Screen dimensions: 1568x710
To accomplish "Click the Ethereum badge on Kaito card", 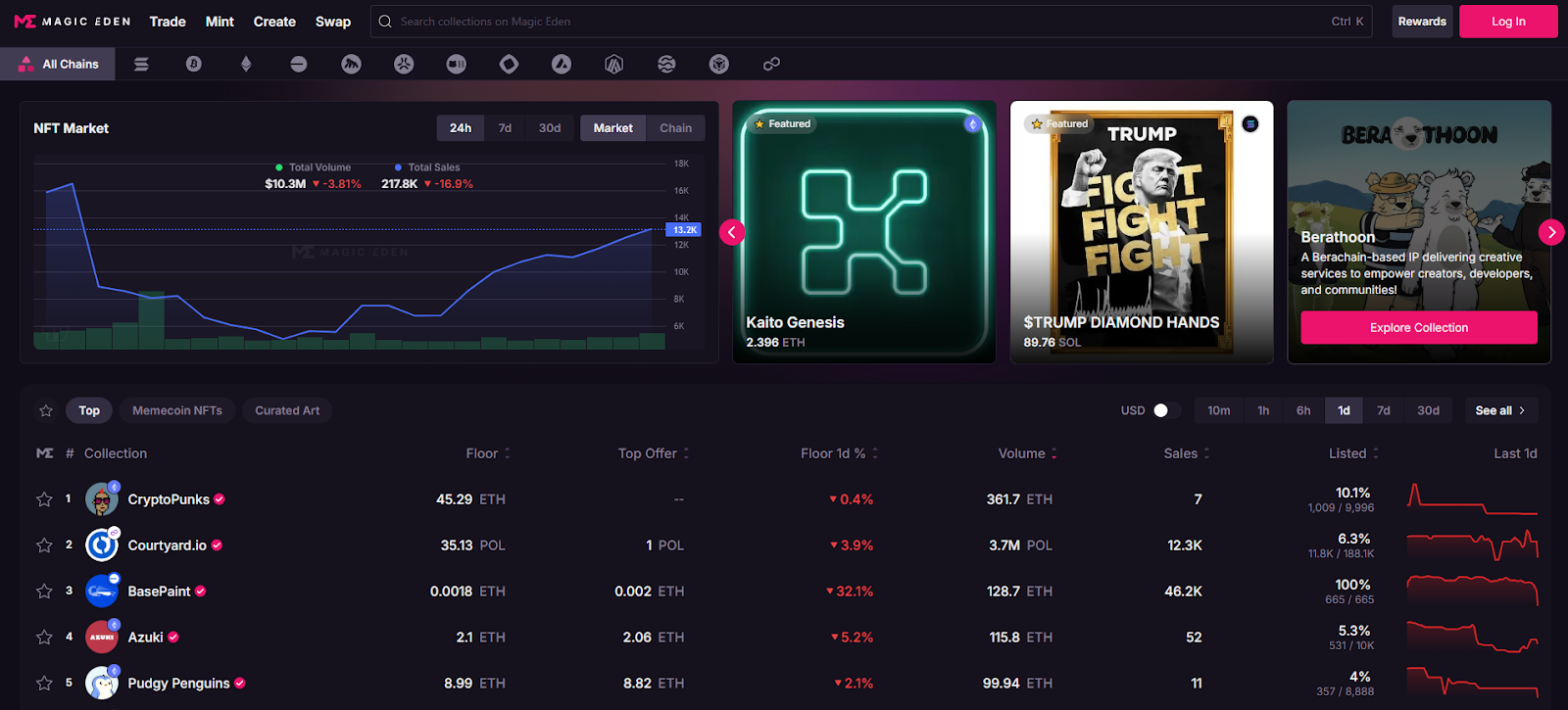I will click(x=972, y=124).
